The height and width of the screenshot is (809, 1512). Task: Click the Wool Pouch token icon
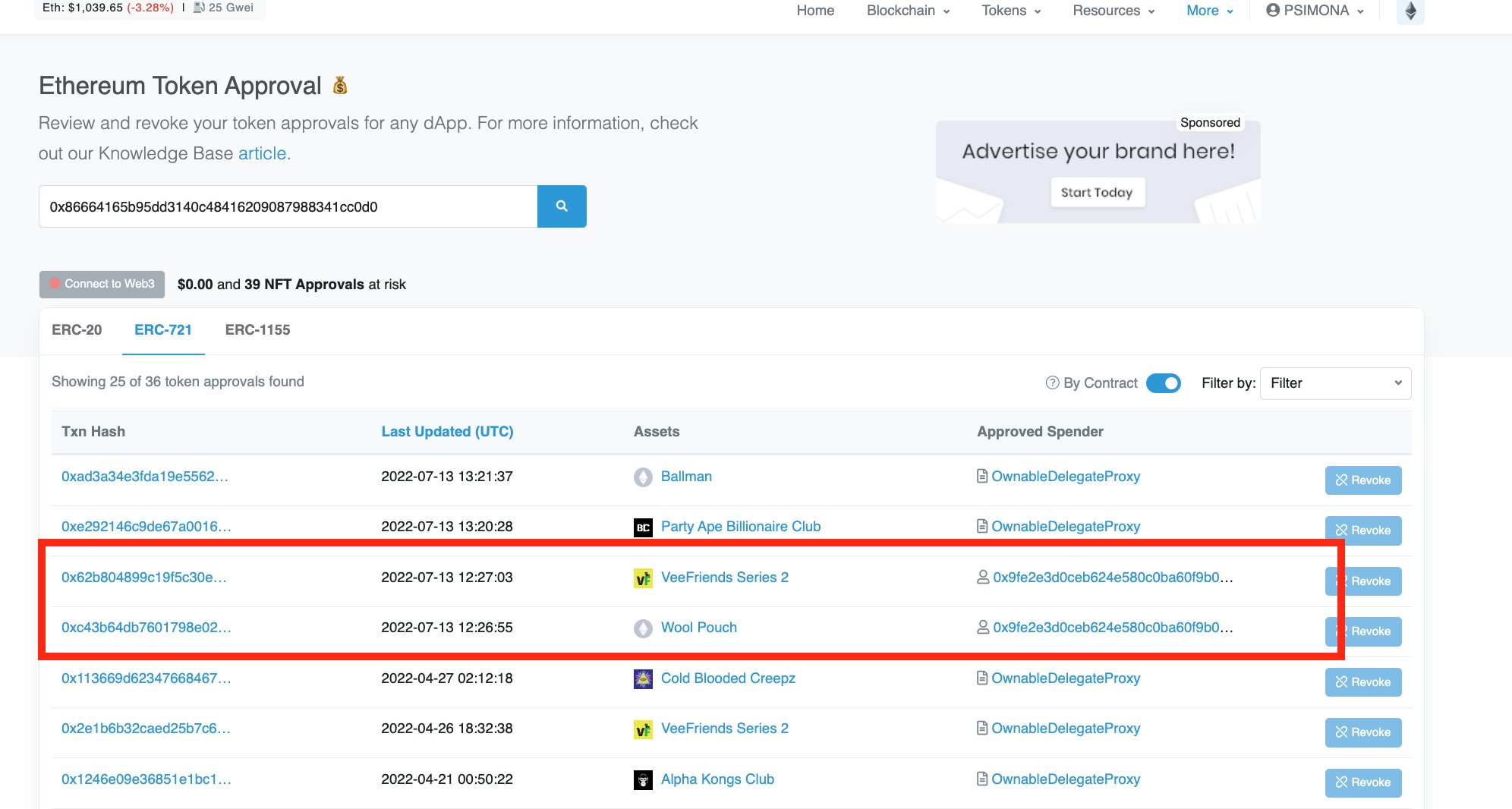click(x=643, y=628)
